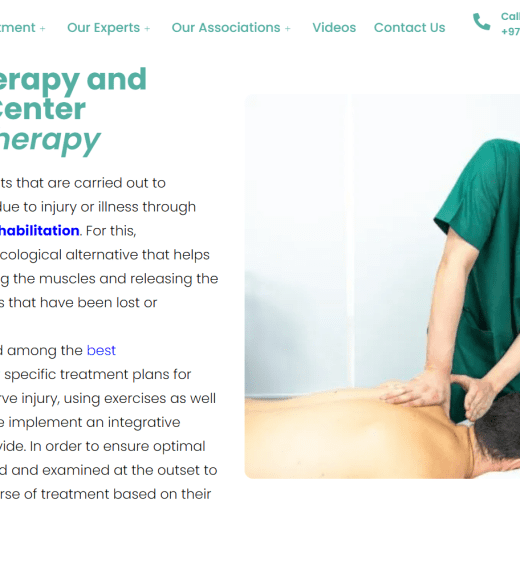Image resolution: width=520 pixels, height=562 pixels.
Task: Expand the Treatment menu plus icon
Action: tap(43, 29)
